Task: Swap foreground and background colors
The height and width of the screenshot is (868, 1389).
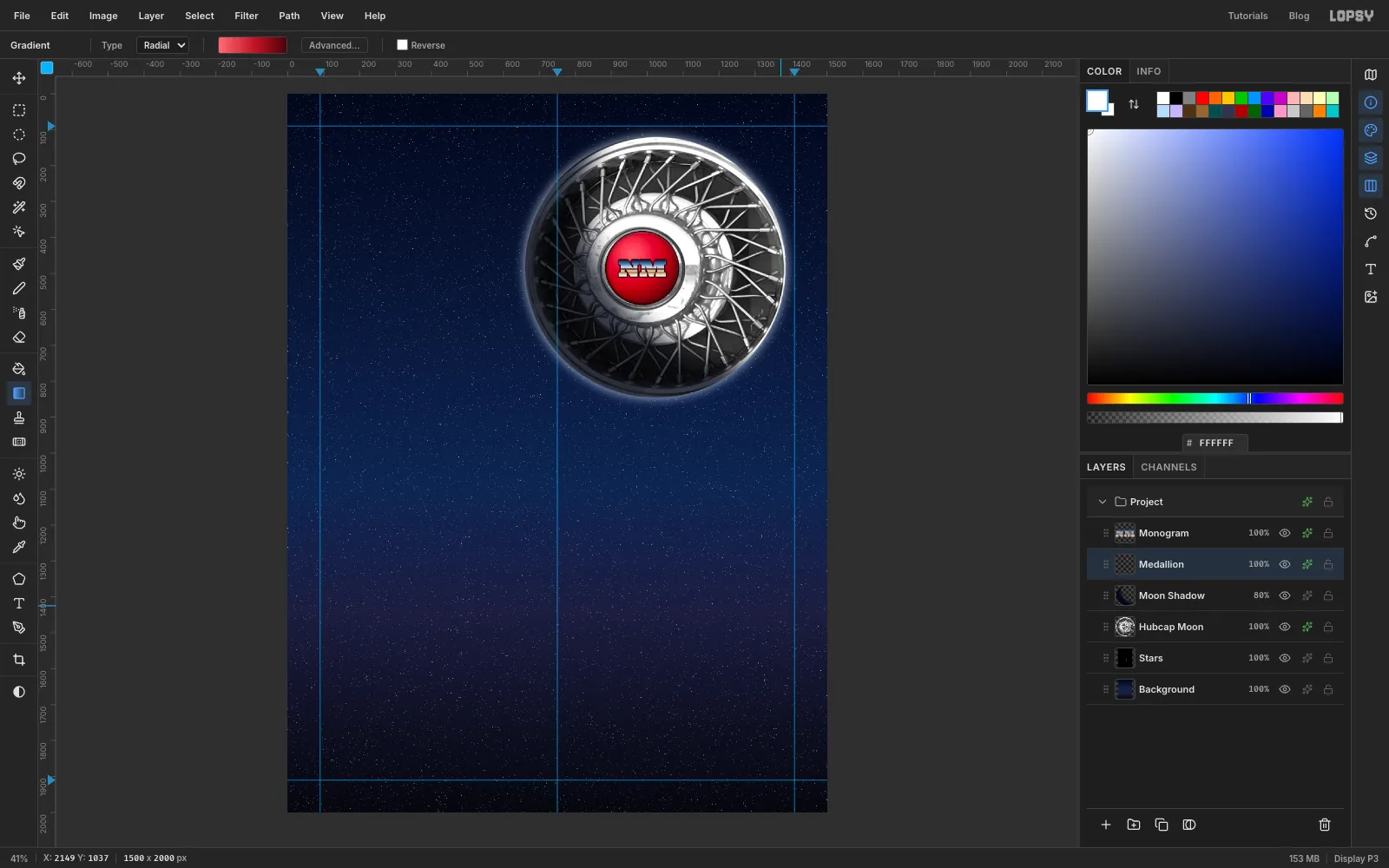Action: [1134, 104]
